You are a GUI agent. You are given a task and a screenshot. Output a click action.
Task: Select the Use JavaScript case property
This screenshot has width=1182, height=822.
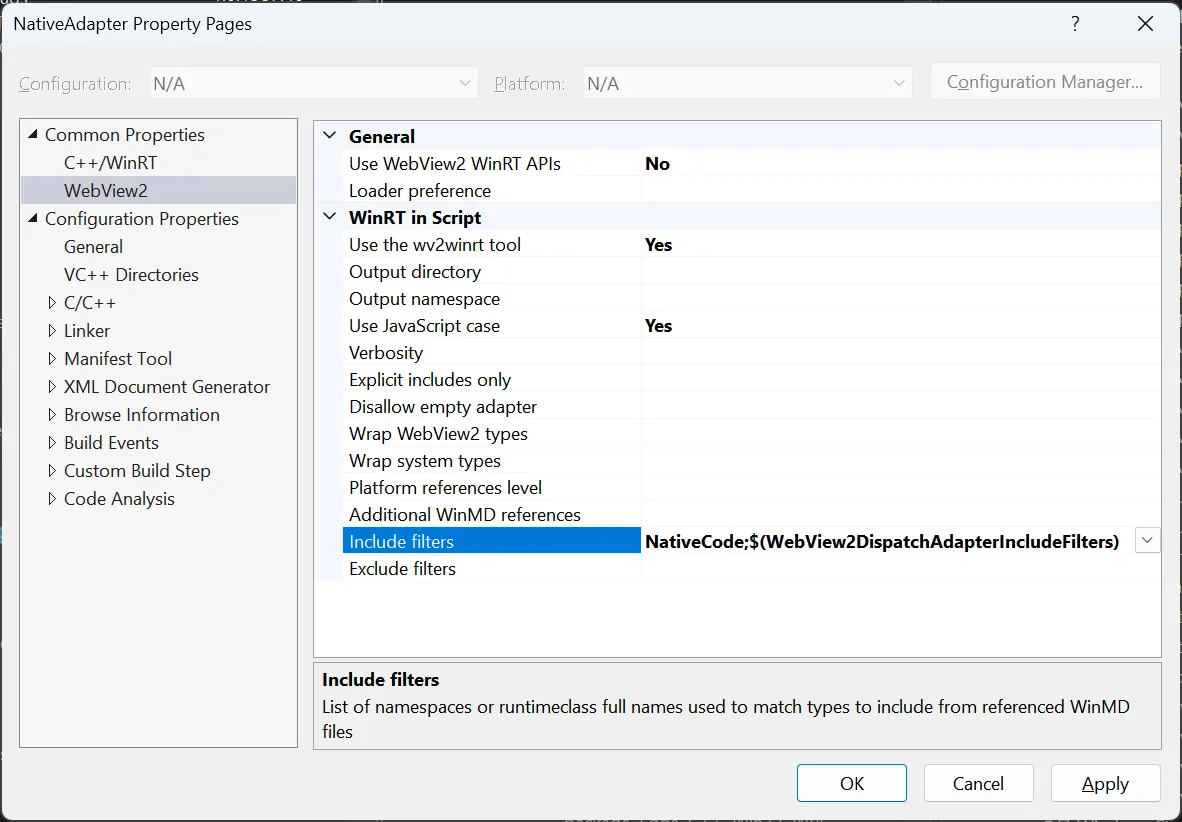pyautogui.click(x=425, y=325)
